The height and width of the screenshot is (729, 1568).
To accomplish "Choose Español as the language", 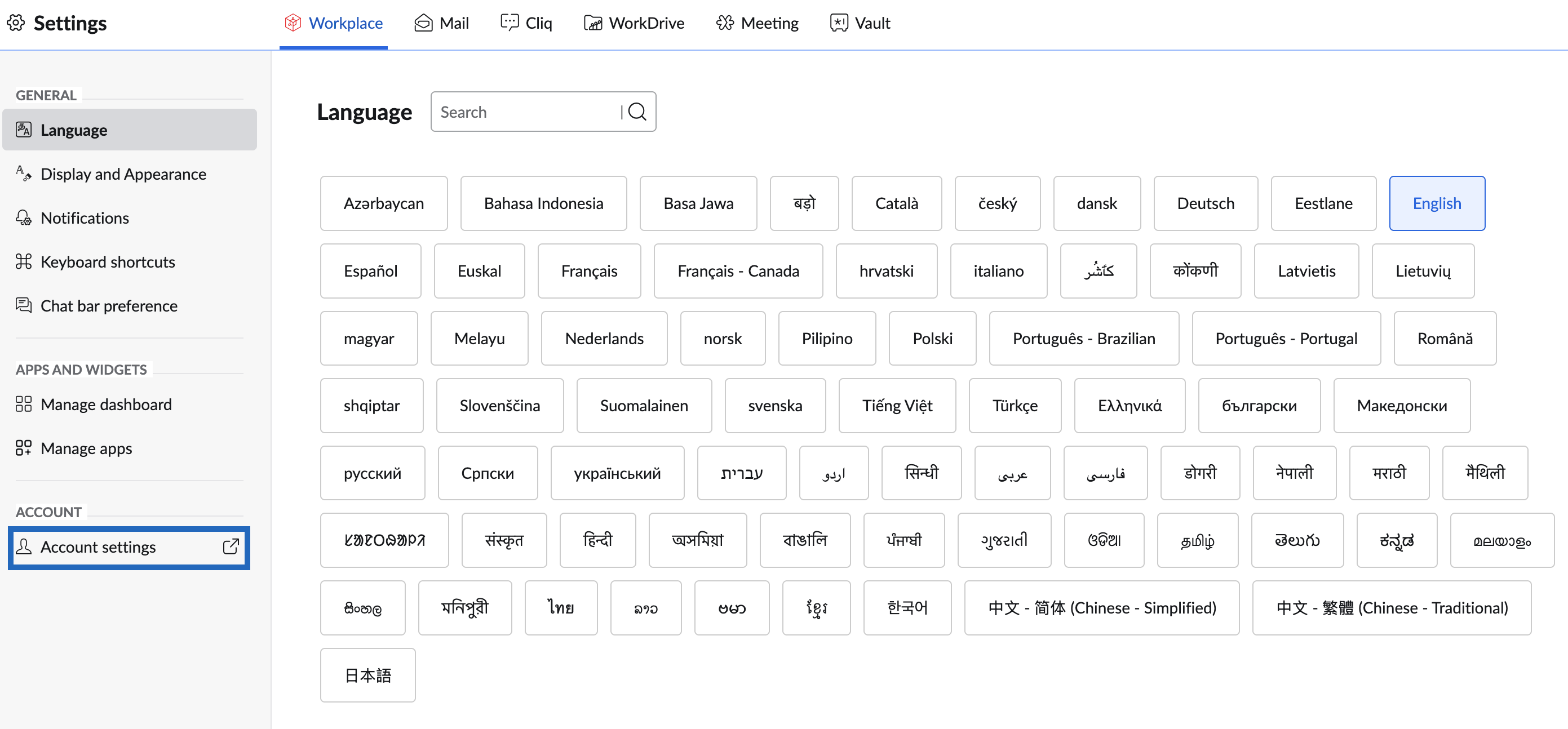I will tap(371, 271).
